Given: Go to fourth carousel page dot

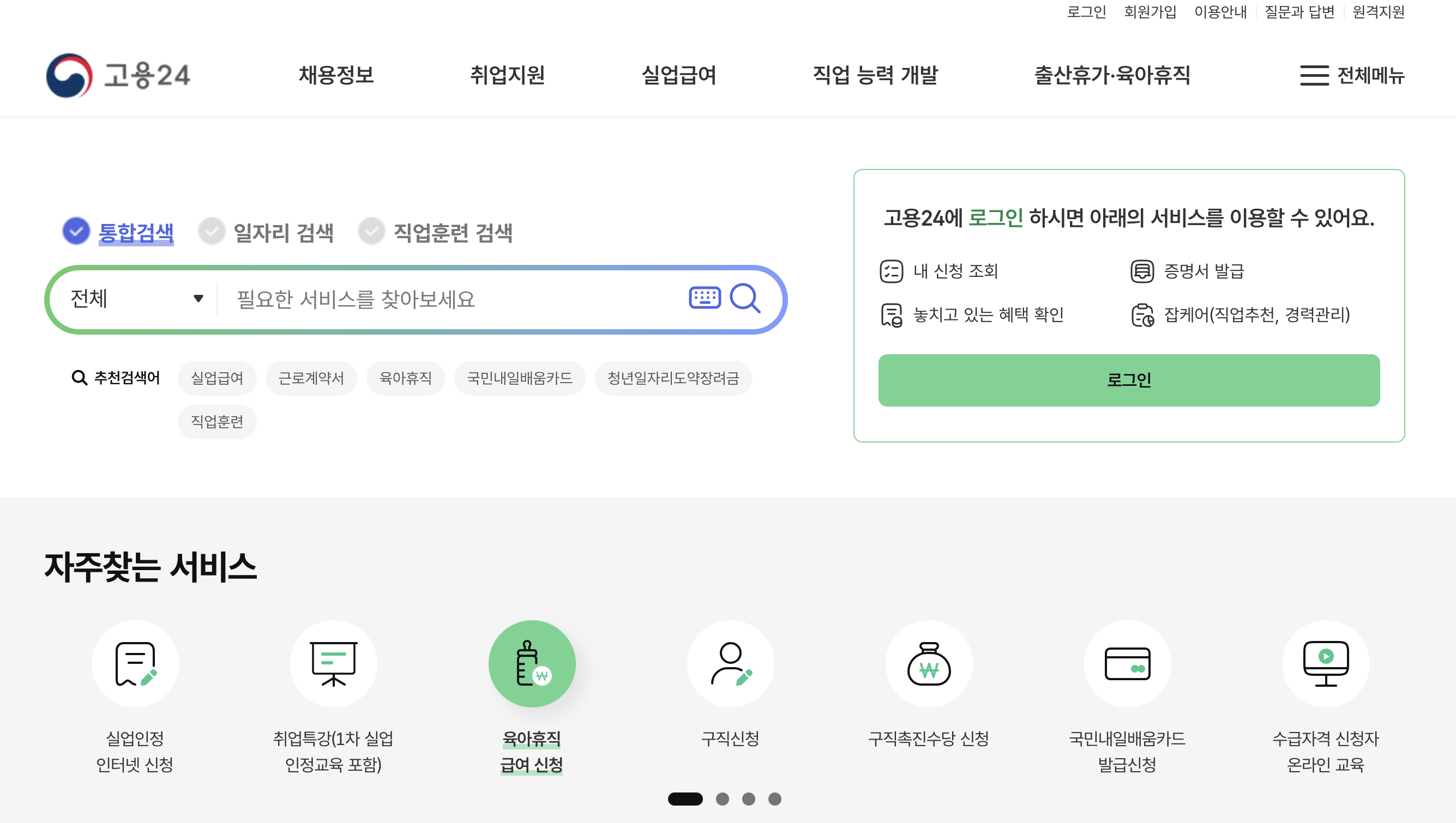Looking at the screenshot, I should [775, 798].
